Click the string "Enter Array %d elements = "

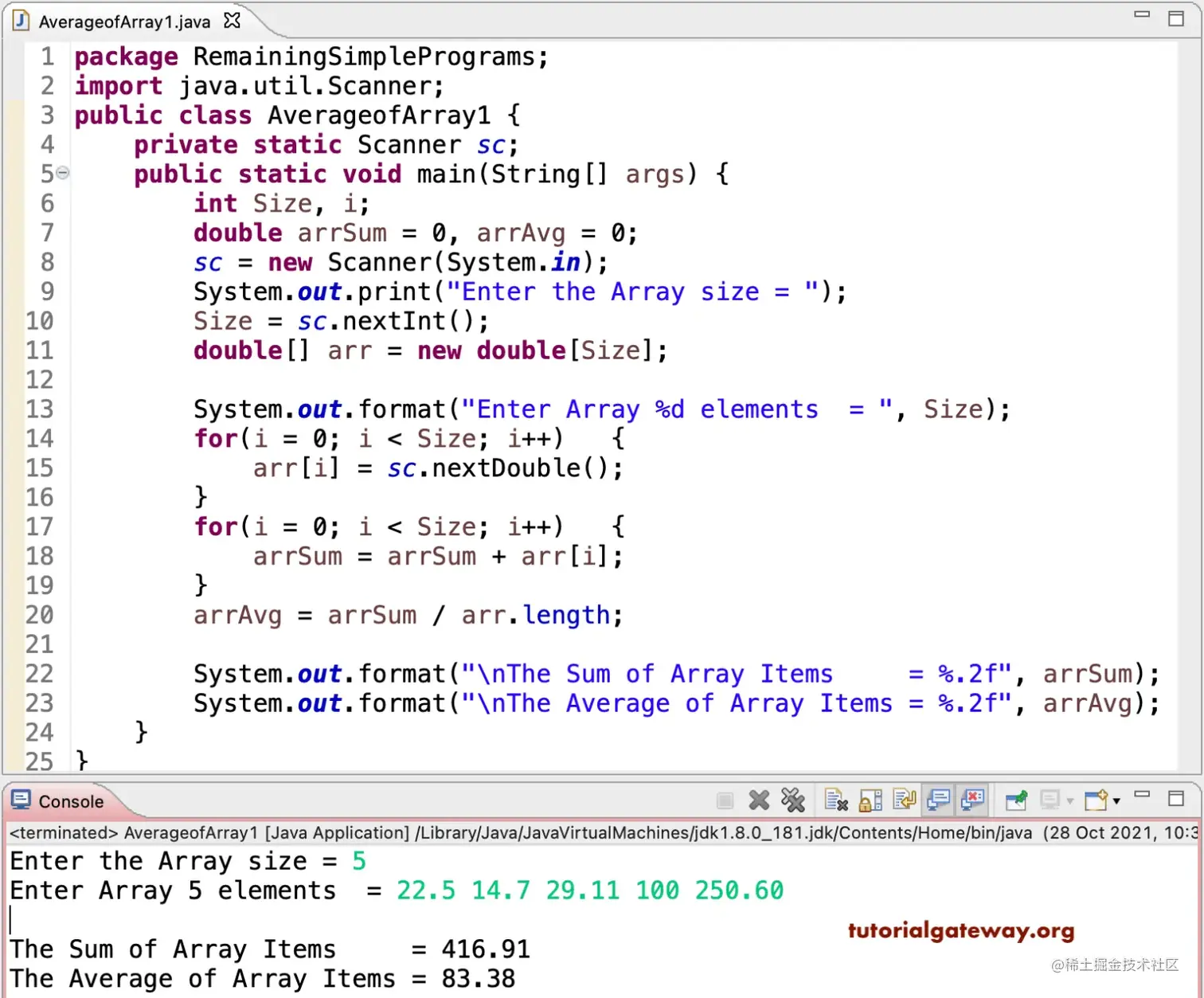click(x=677, y=409)
